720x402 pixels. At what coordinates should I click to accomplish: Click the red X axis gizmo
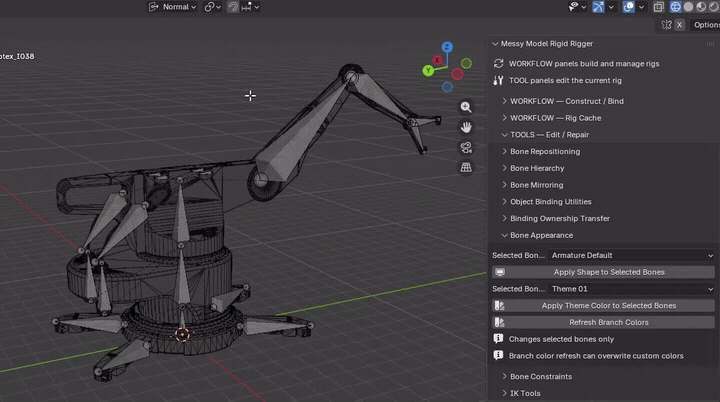(x=437, y=60)
